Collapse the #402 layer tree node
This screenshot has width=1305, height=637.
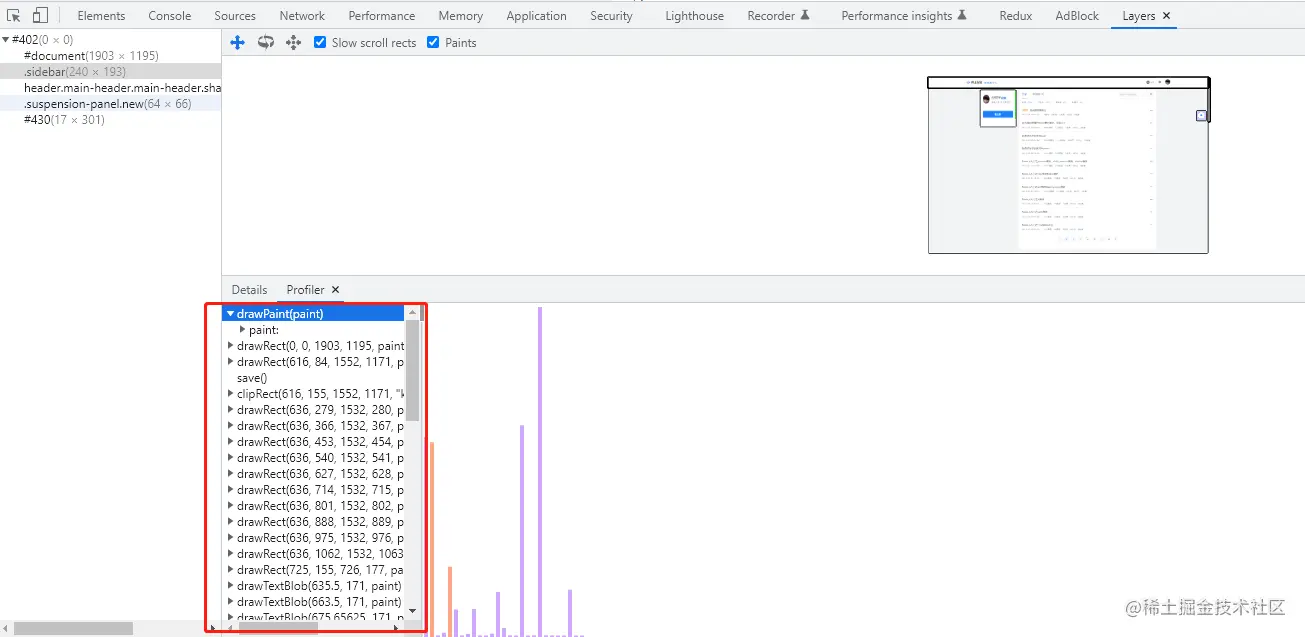point(6,40)
